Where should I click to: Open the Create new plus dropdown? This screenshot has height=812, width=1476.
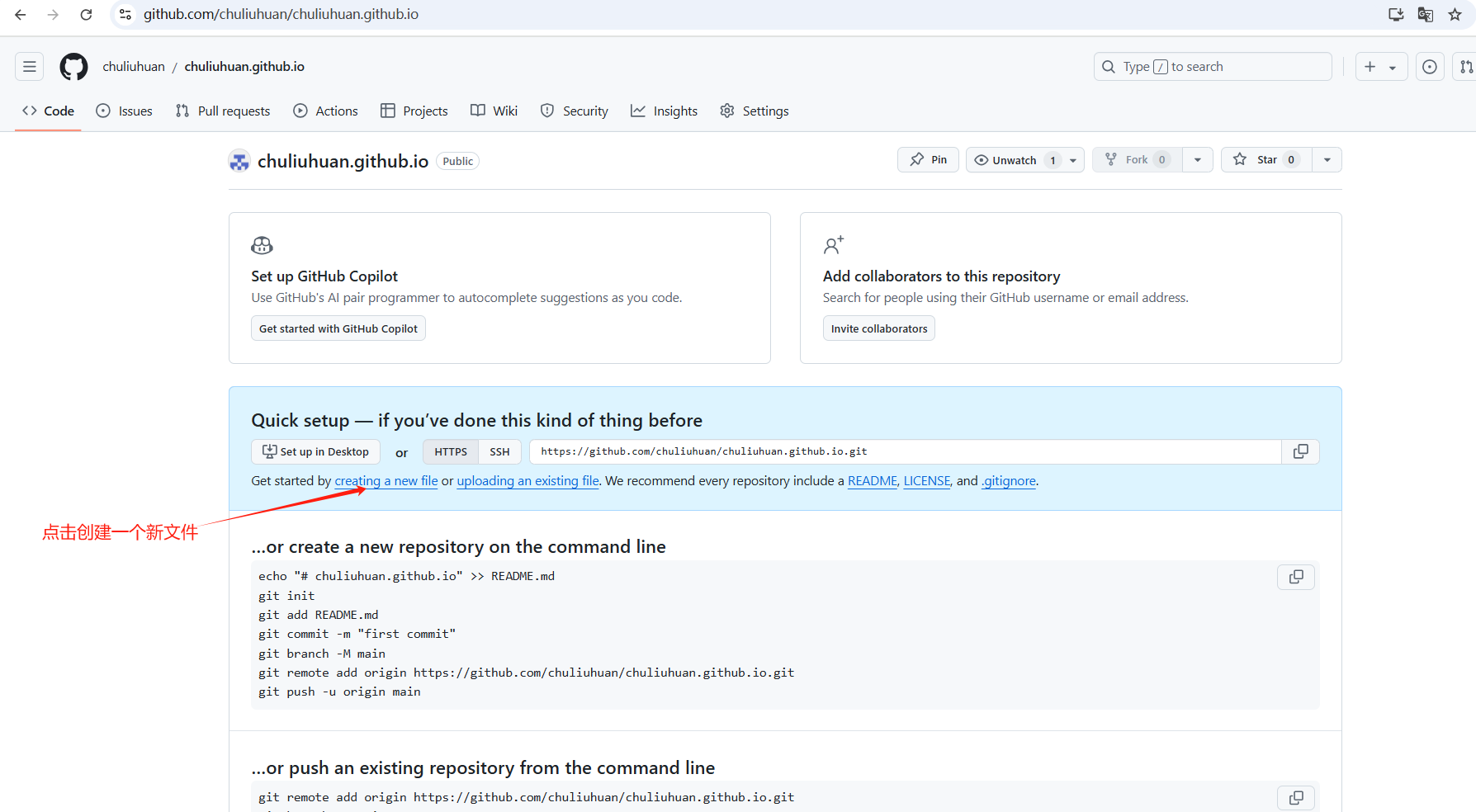[x=1381, y=67]
